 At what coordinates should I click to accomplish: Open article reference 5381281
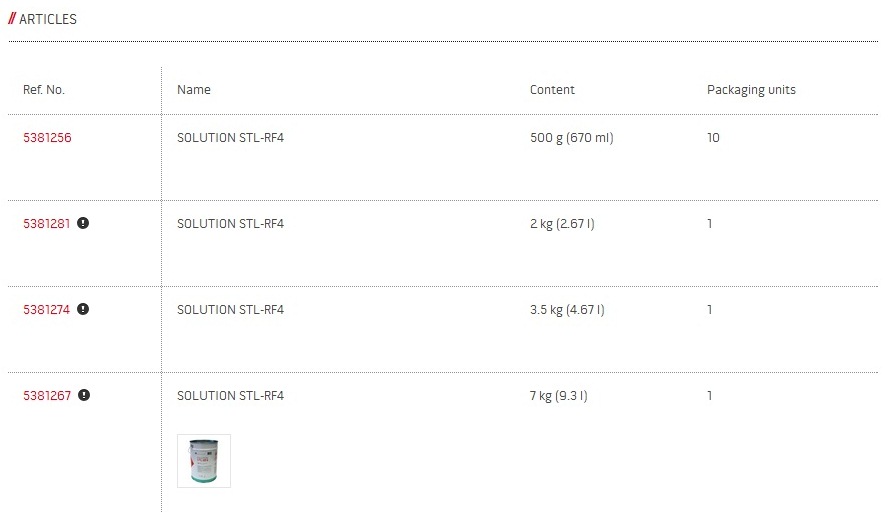tap(47, 224)
